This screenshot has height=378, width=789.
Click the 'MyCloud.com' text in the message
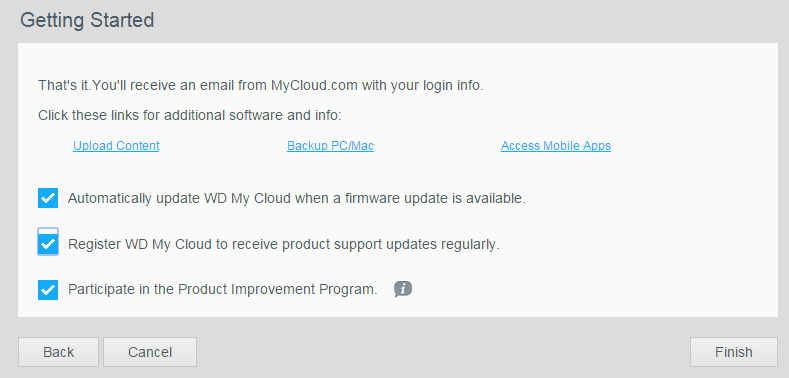pyautogui.click(x=314, y=86)
